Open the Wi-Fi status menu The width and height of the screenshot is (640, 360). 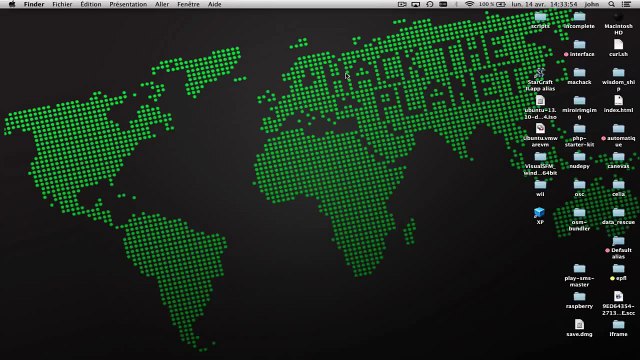(469, 4)
